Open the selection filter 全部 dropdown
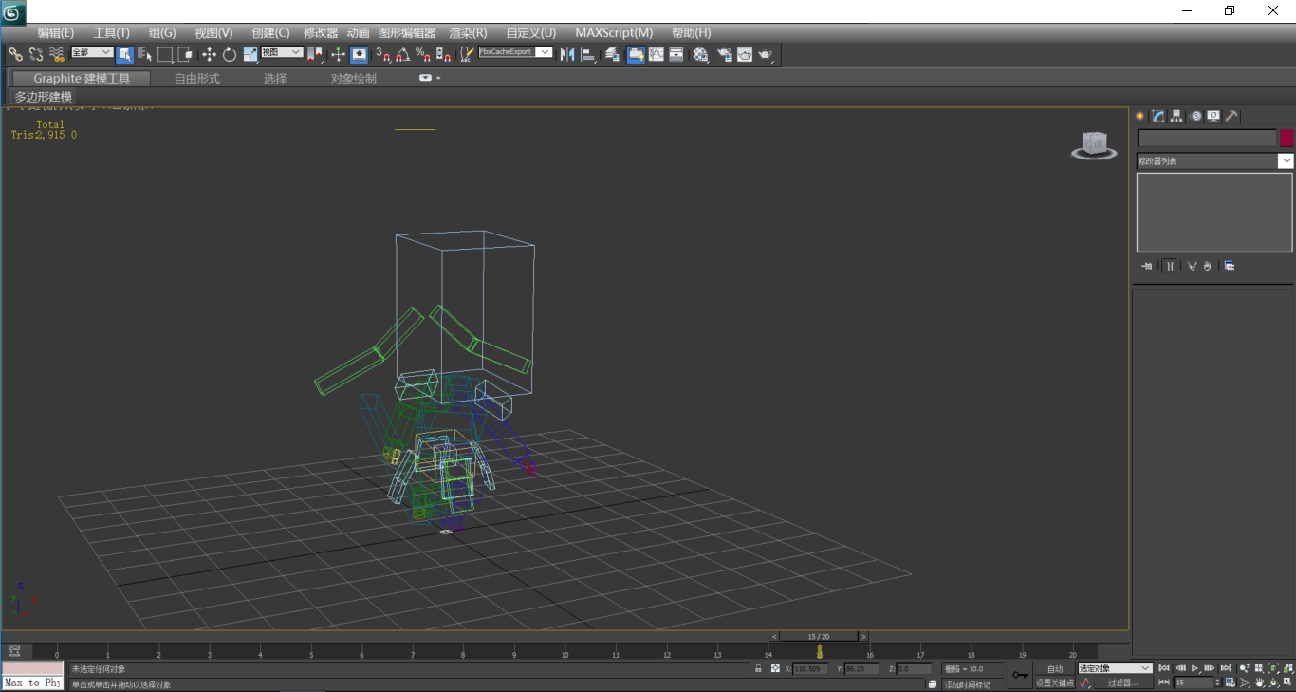Viewport: 1296px width, 692px height. (x=92, y=52)
